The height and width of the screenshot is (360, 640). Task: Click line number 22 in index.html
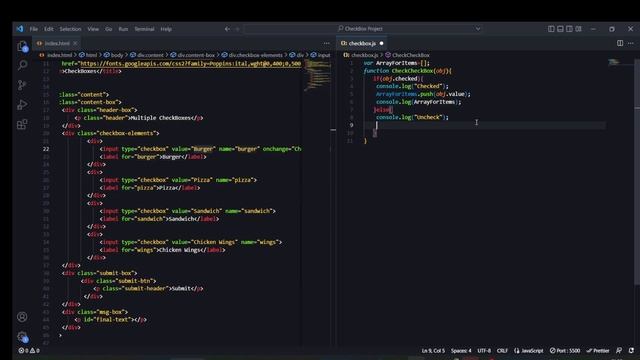[x=46, y=149]
